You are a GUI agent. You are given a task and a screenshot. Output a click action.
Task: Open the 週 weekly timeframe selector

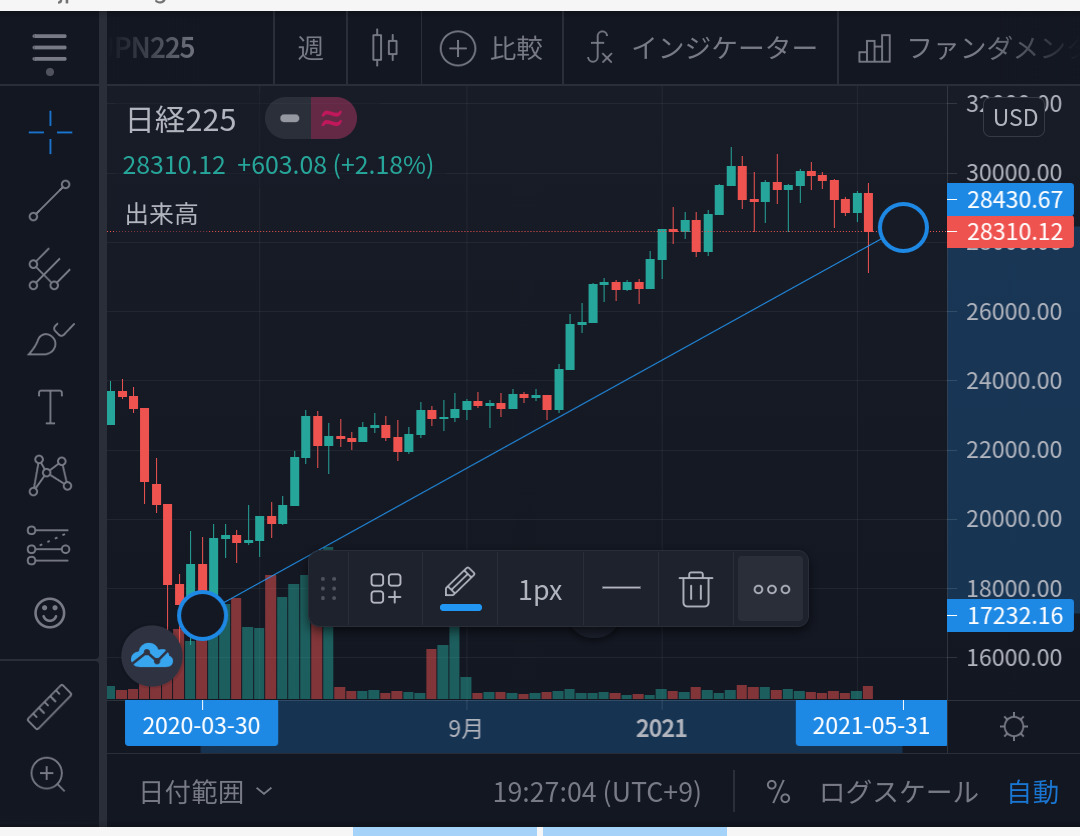click(x=310, y=48)
